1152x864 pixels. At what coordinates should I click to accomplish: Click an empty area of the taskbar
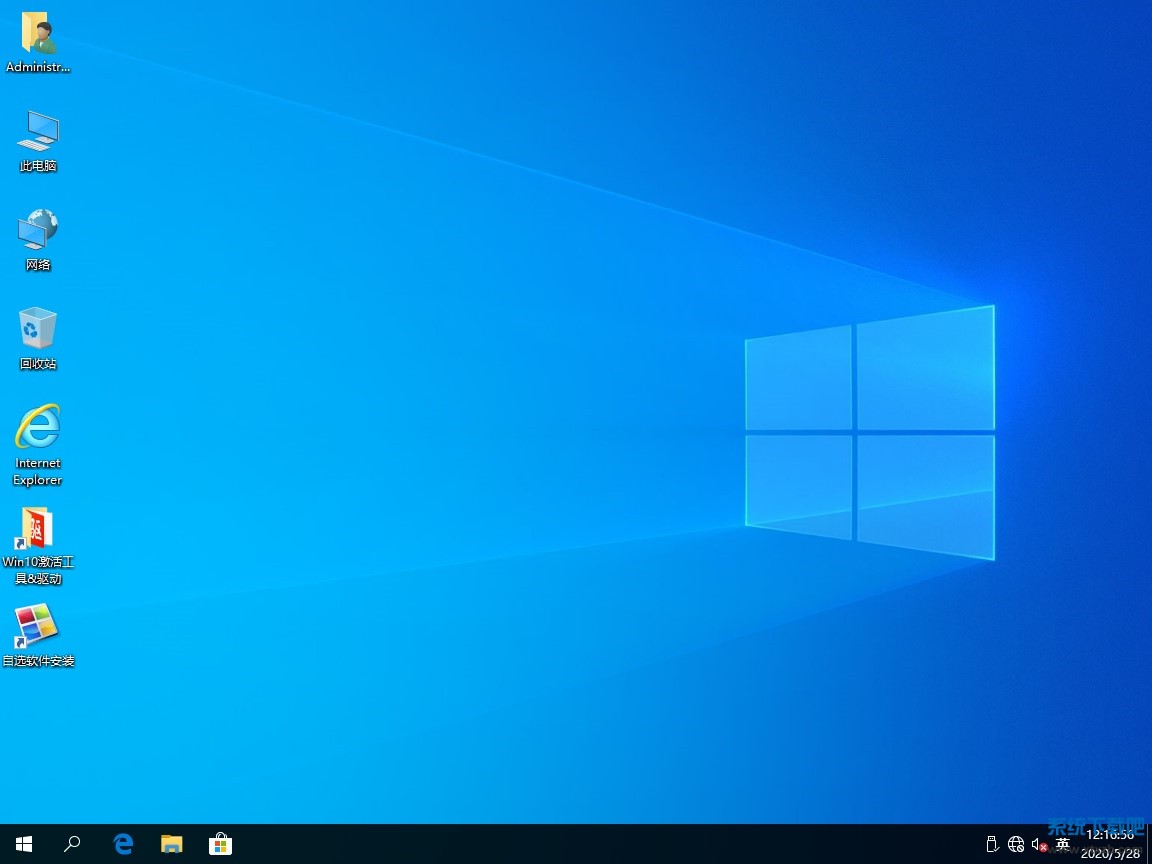point(600,844)
